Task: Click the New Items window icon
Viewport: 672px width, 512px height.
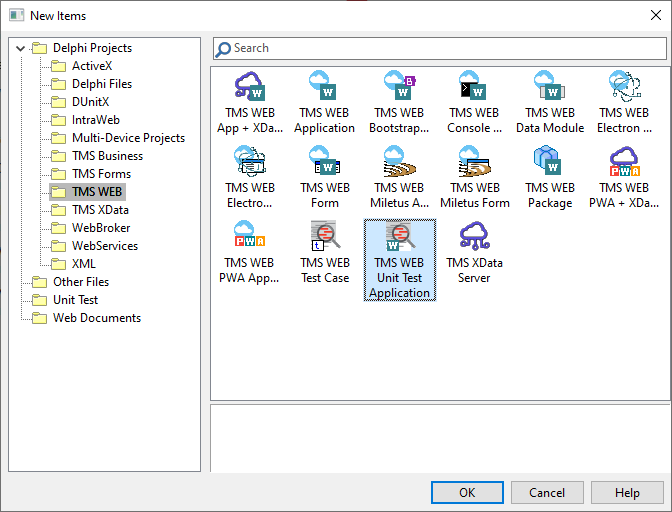Action: pos(17,15)
